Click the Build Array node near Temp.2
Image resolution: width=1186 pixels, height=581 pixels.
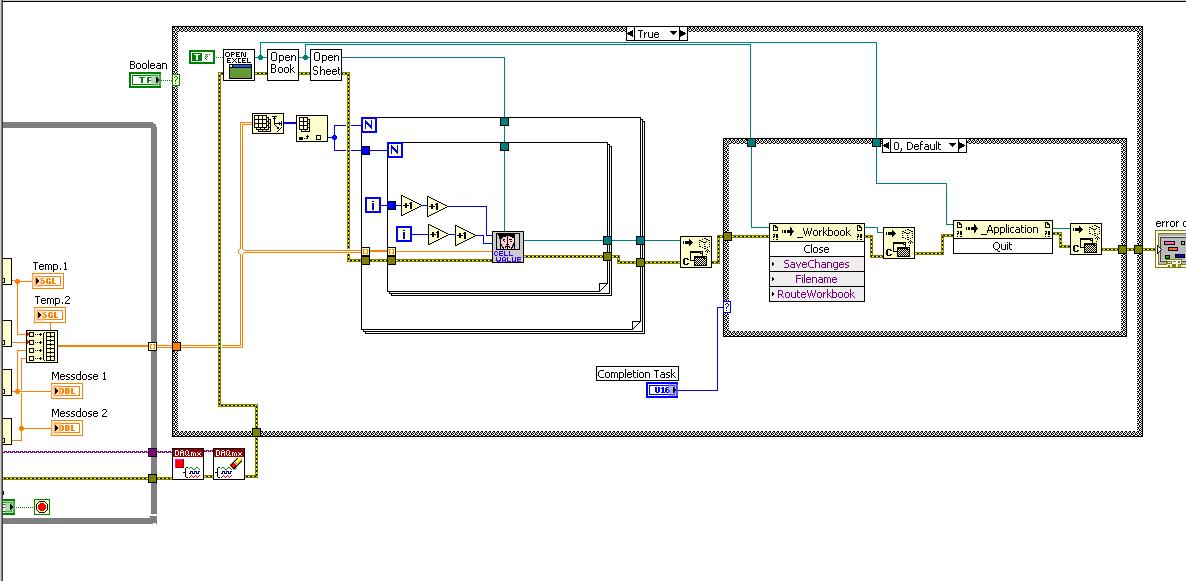pos(42,346)
